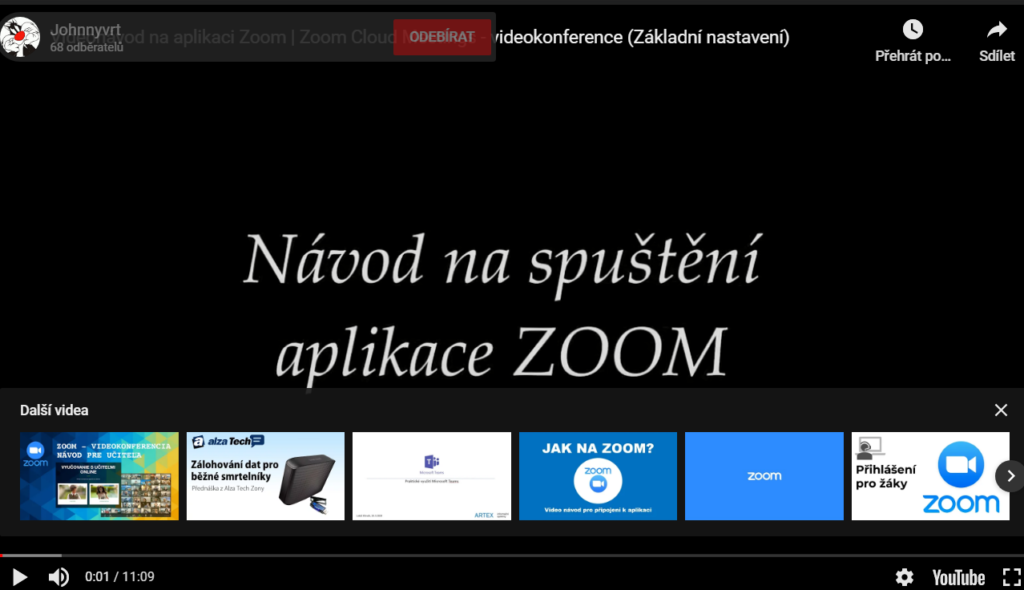This screenshot has width=1024, height=590.
Task: Subscribe with the ODEBÍRAT button
Action: [442, 37]
